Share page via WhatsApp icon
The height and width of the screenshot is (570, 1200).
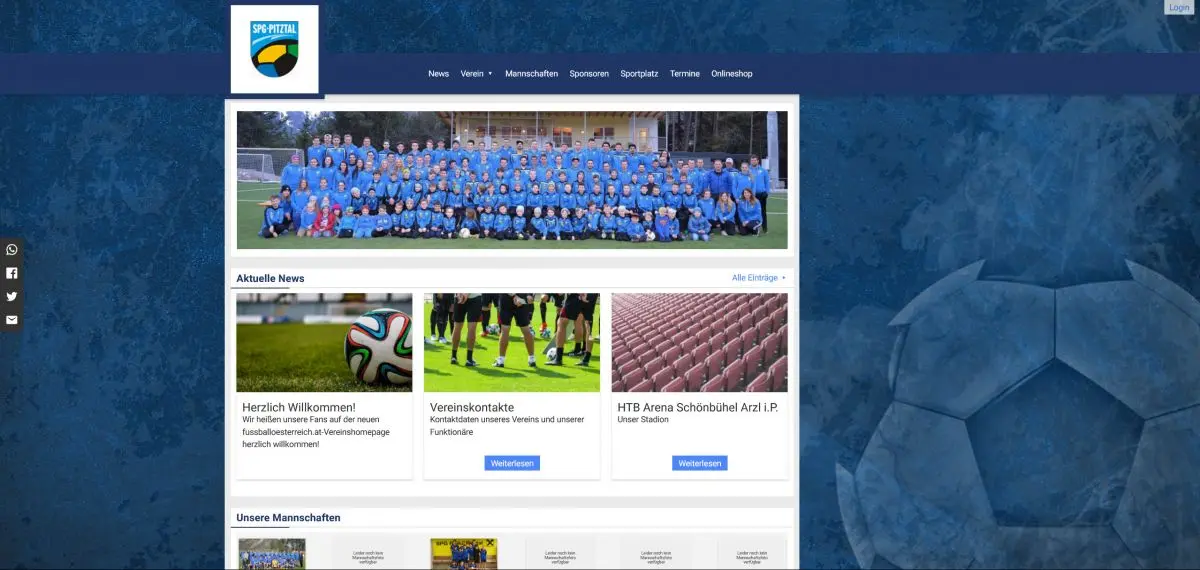pos(12,250)
